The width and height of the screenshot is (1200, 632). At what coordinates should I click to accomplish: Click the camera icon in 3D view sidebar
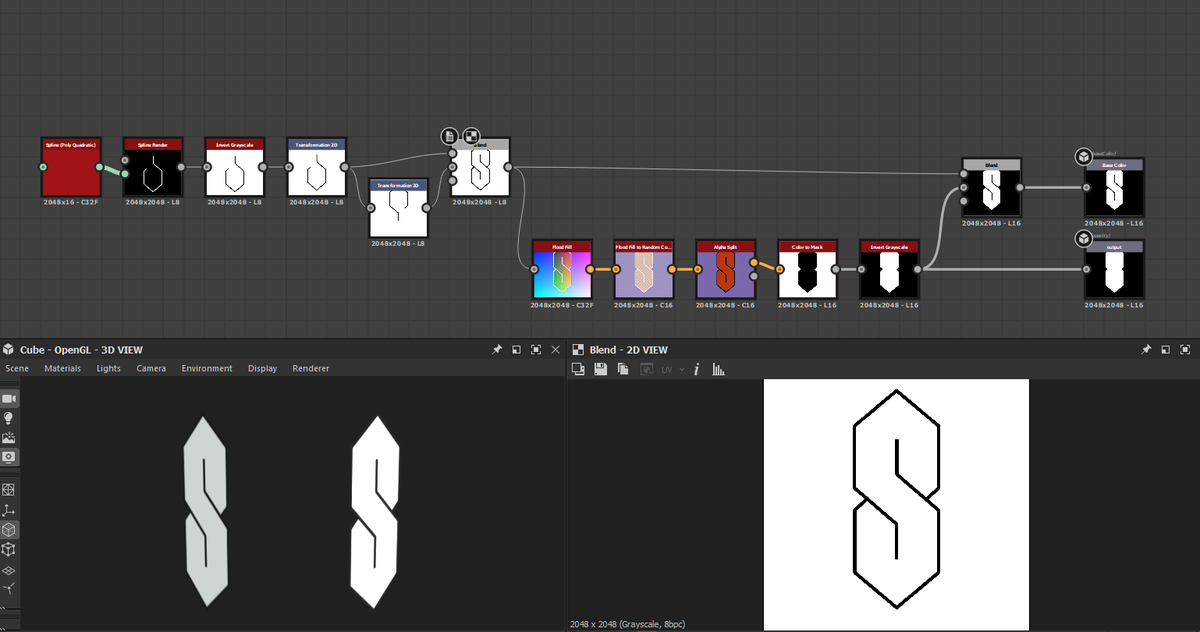[x=9, y=399]
